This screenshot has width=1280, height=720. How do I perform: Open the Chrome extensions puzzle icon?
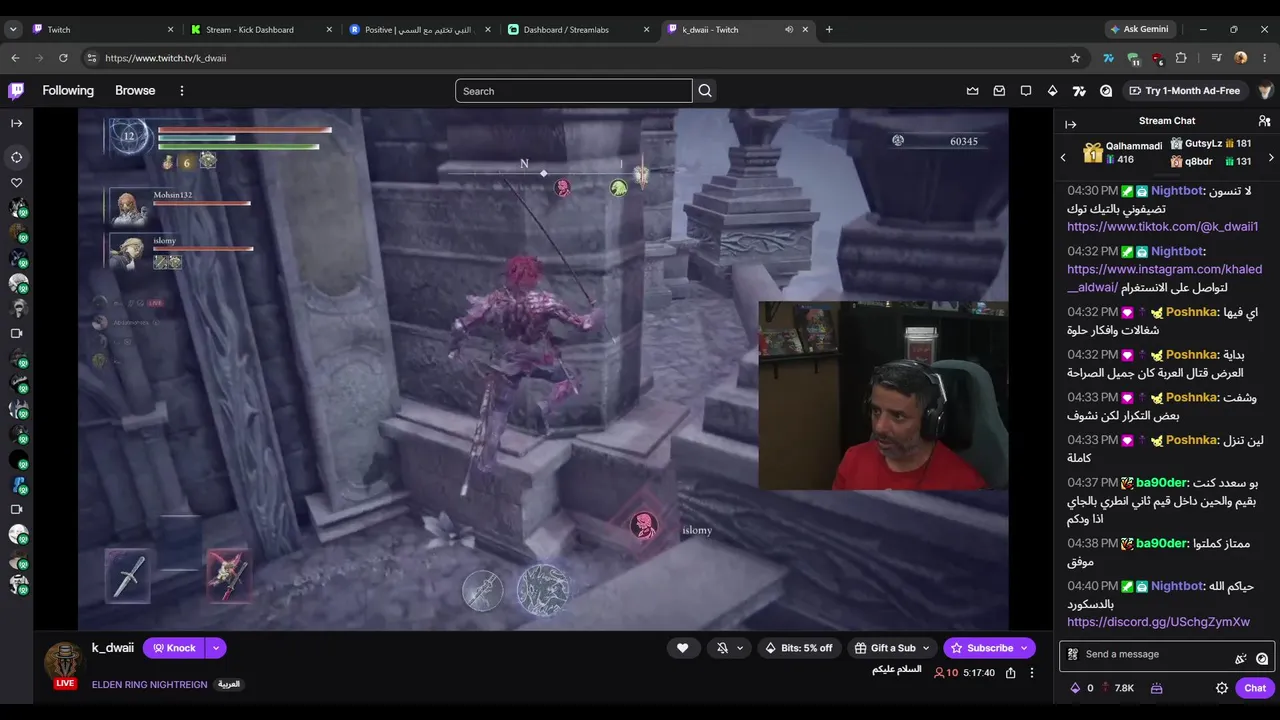click(1181, 58)
